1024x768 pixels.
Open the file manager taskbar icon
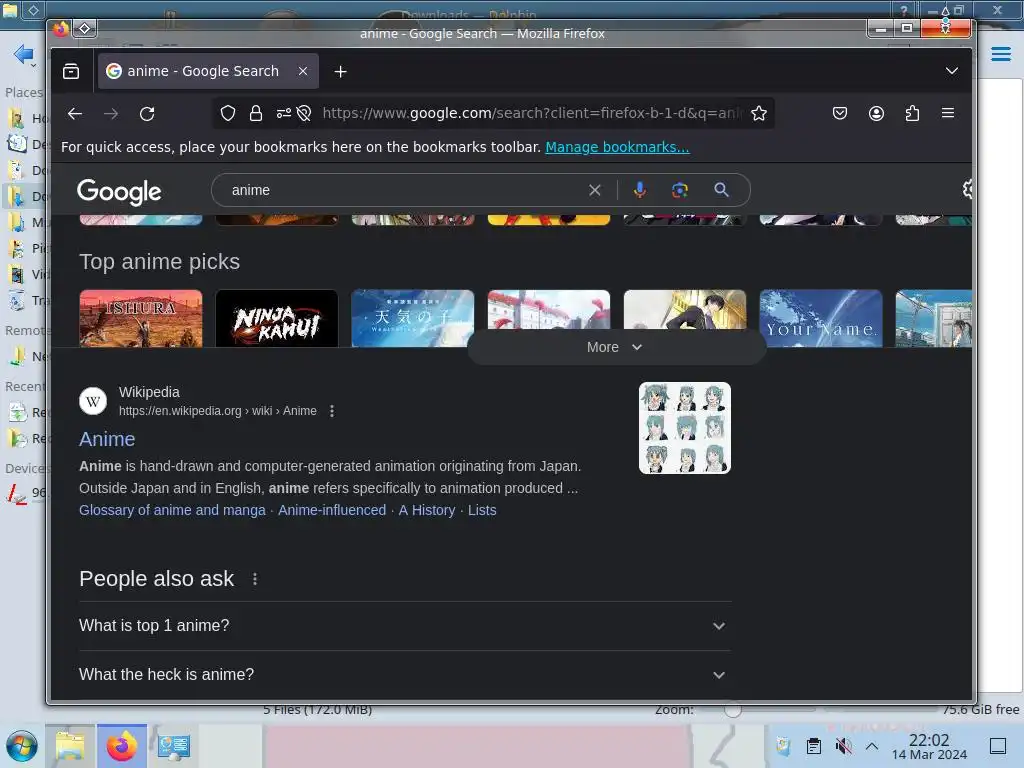click(x=70, y=746)
